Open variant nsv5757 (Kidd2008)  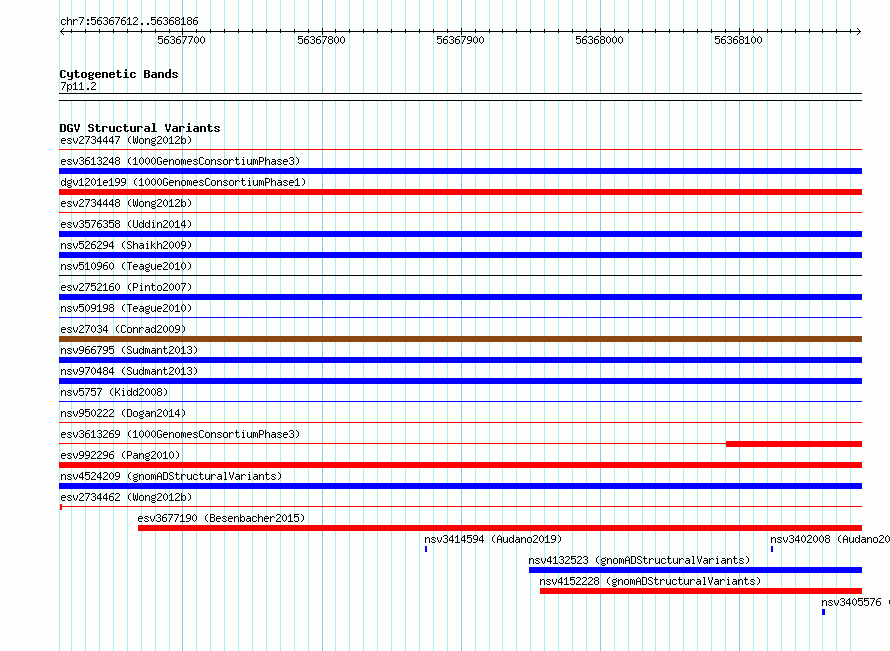point(114,392)
